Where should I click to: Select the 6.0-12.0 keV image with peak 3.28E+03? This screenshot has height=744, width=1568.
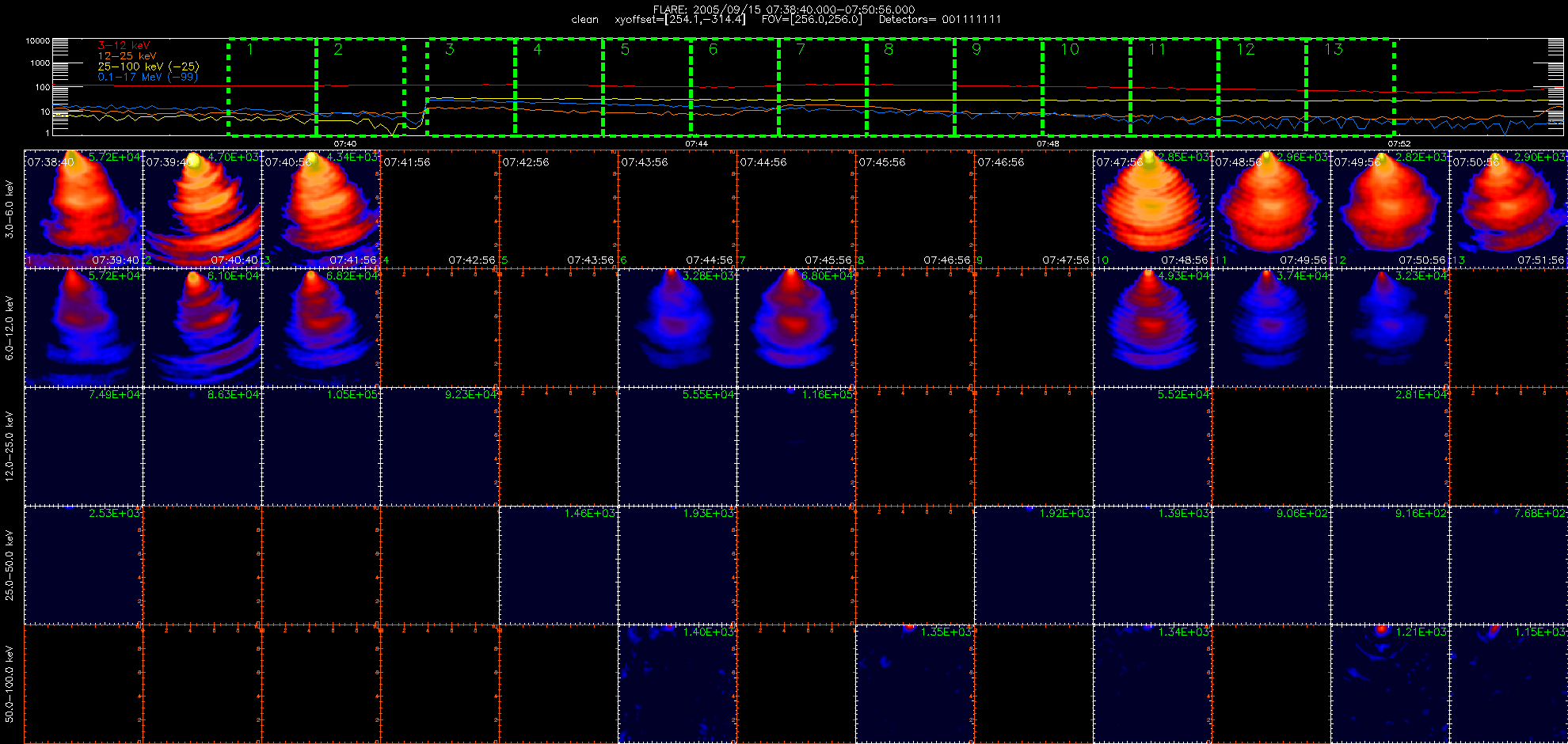[x=677, y=328]
